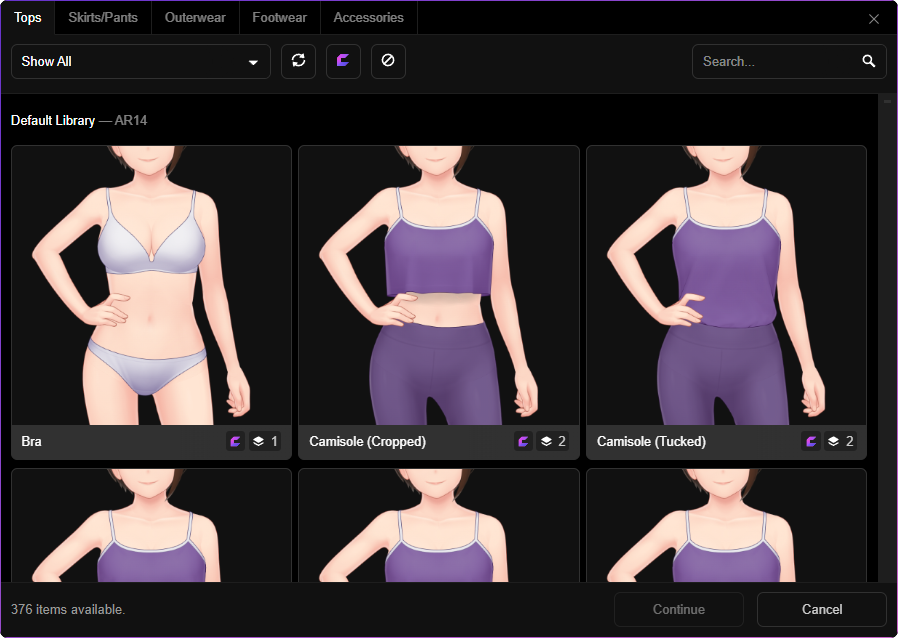Screen dimensions: 898x638
Task: Close the clothing dialog with X
Action: 873,19
